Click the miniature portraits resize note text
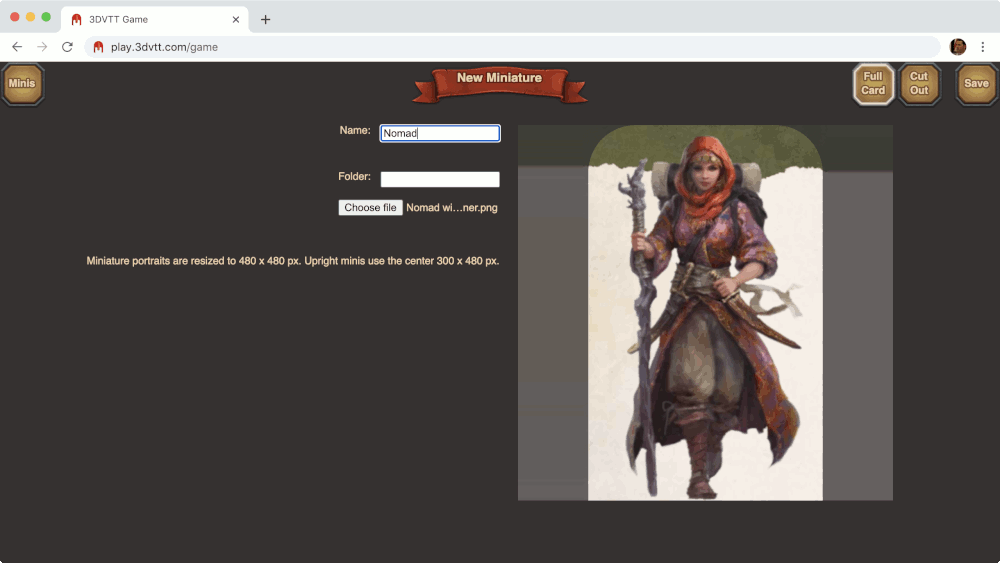Screen dimensions: 1000x563 pyautogui.click(x=293, y=261)
